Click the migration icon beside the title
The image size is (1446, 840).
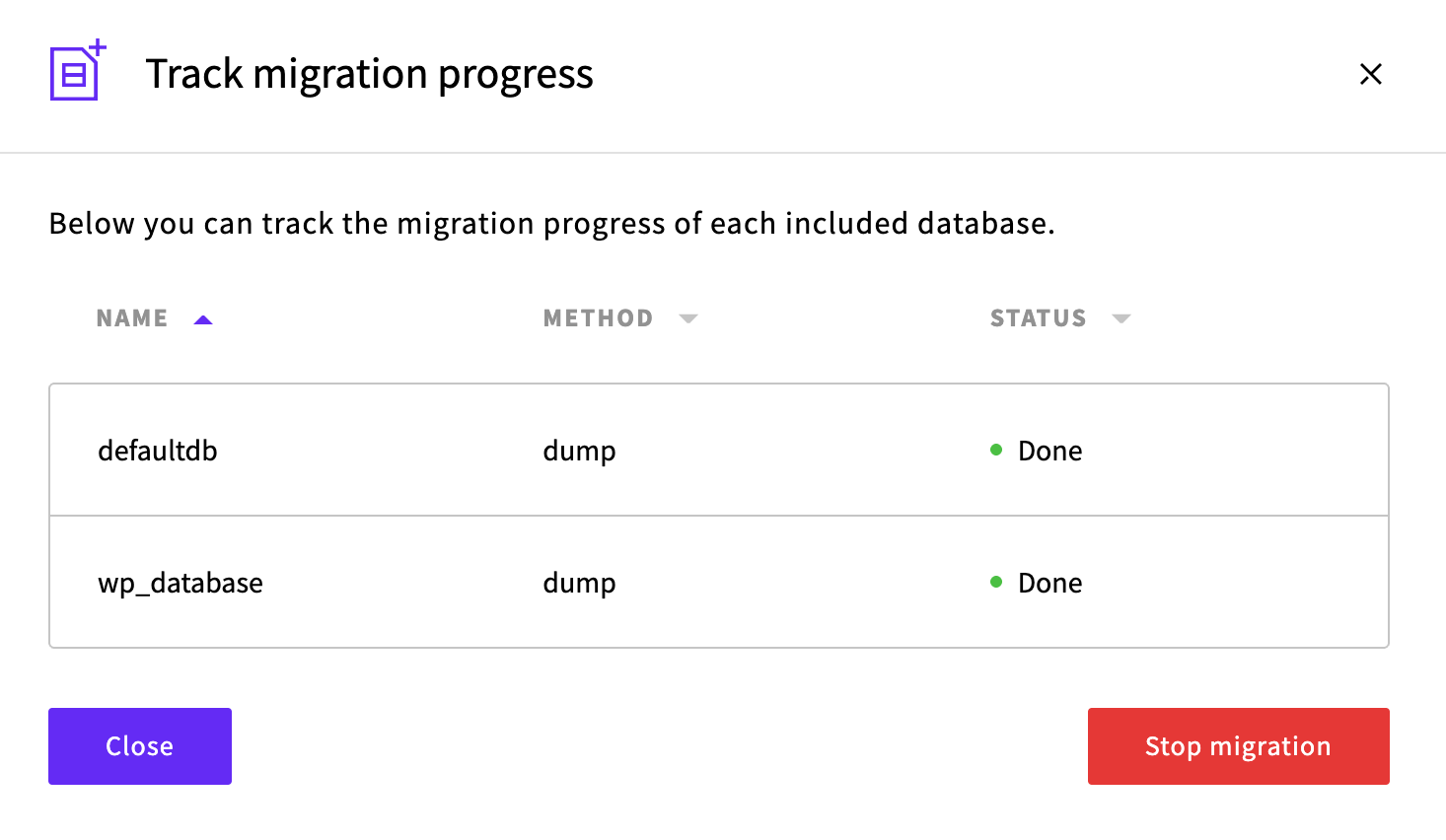coord(77,71)
